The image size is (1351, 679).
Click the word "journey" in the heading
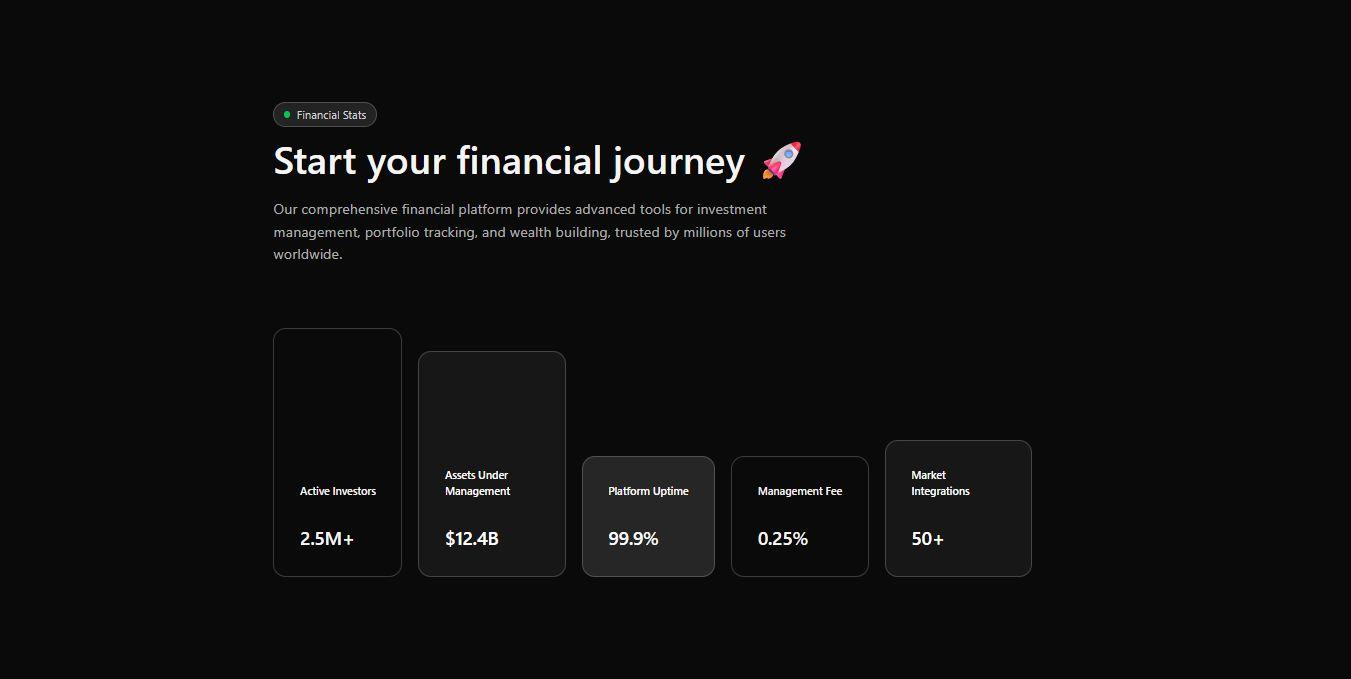[x=678, y=161]
